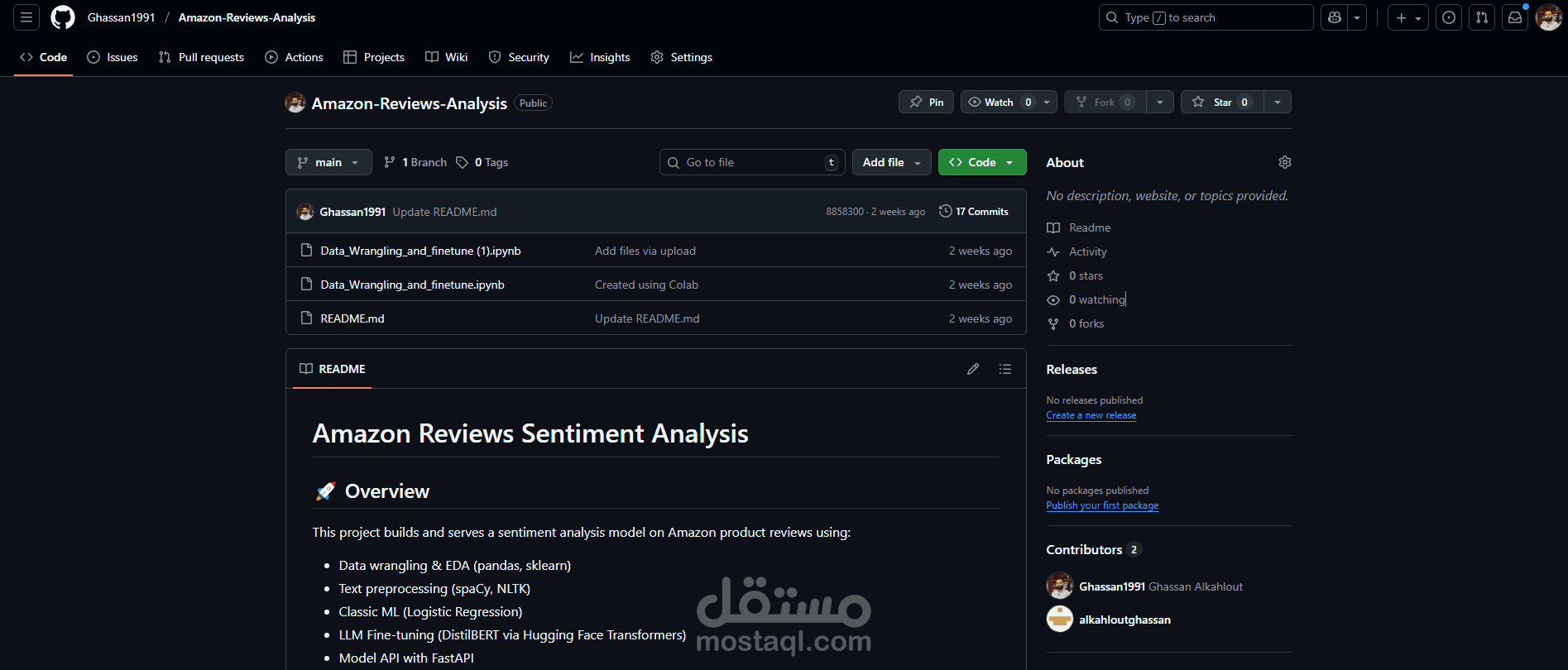Open pull requests icon in header
The width and height of the screenshot is (1568, 670).
[1482, 17]
